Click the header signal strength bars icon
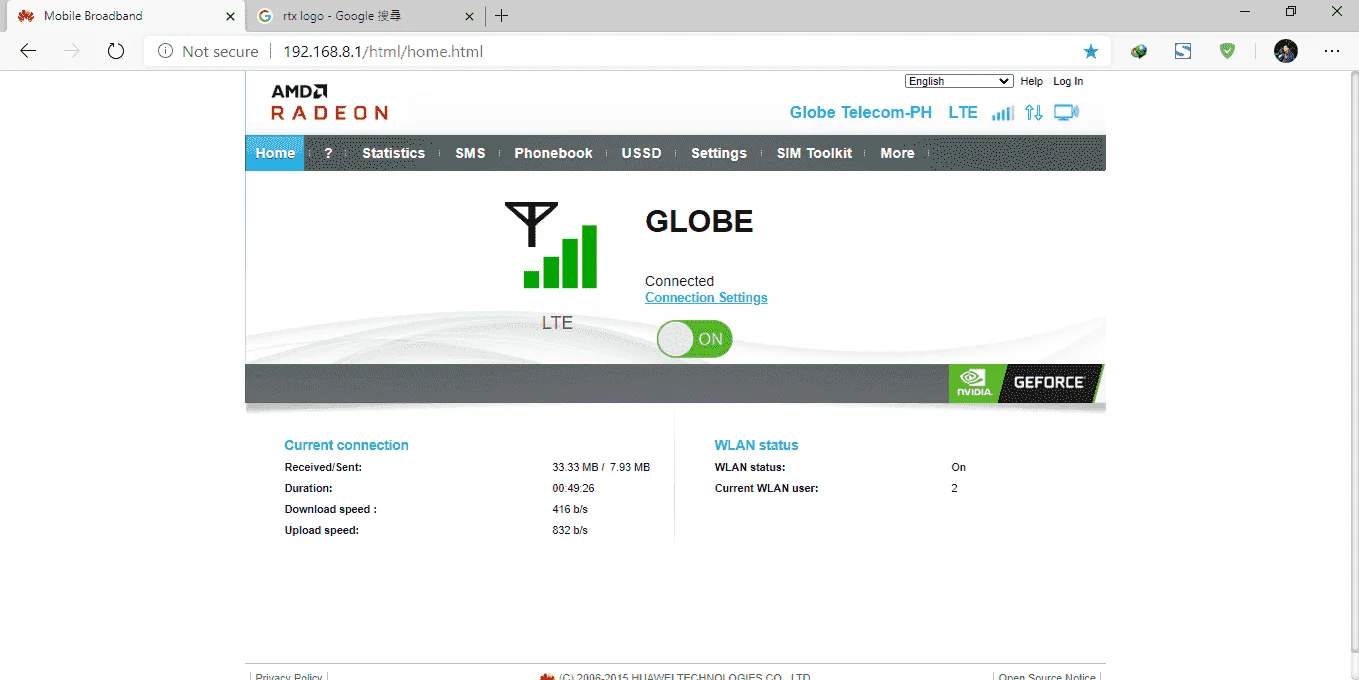 click(1002, 113)
